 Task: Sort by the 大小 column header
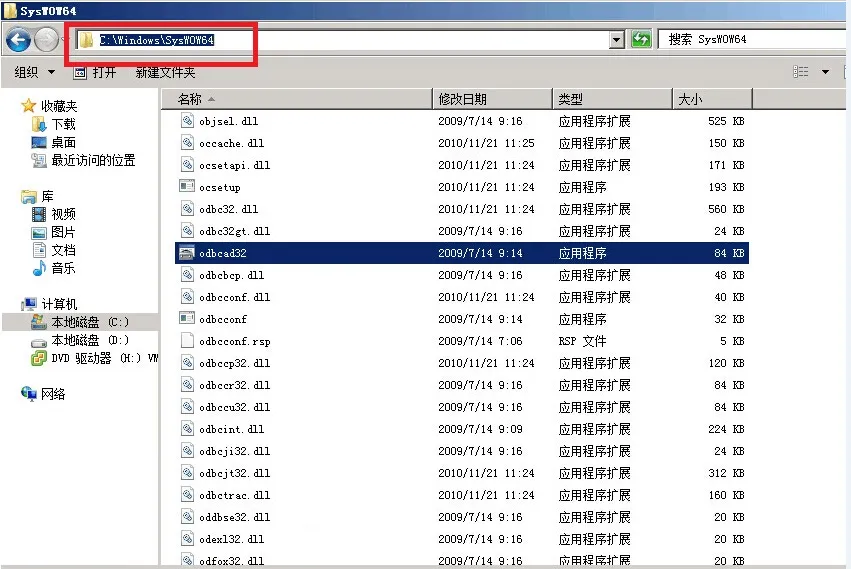point(712,99)
